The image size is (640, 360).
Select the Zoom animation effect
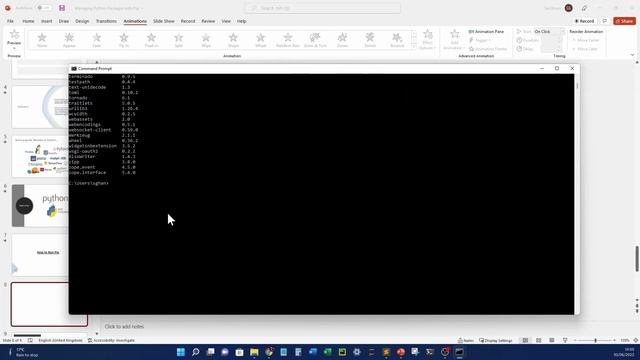click(342, 40)
